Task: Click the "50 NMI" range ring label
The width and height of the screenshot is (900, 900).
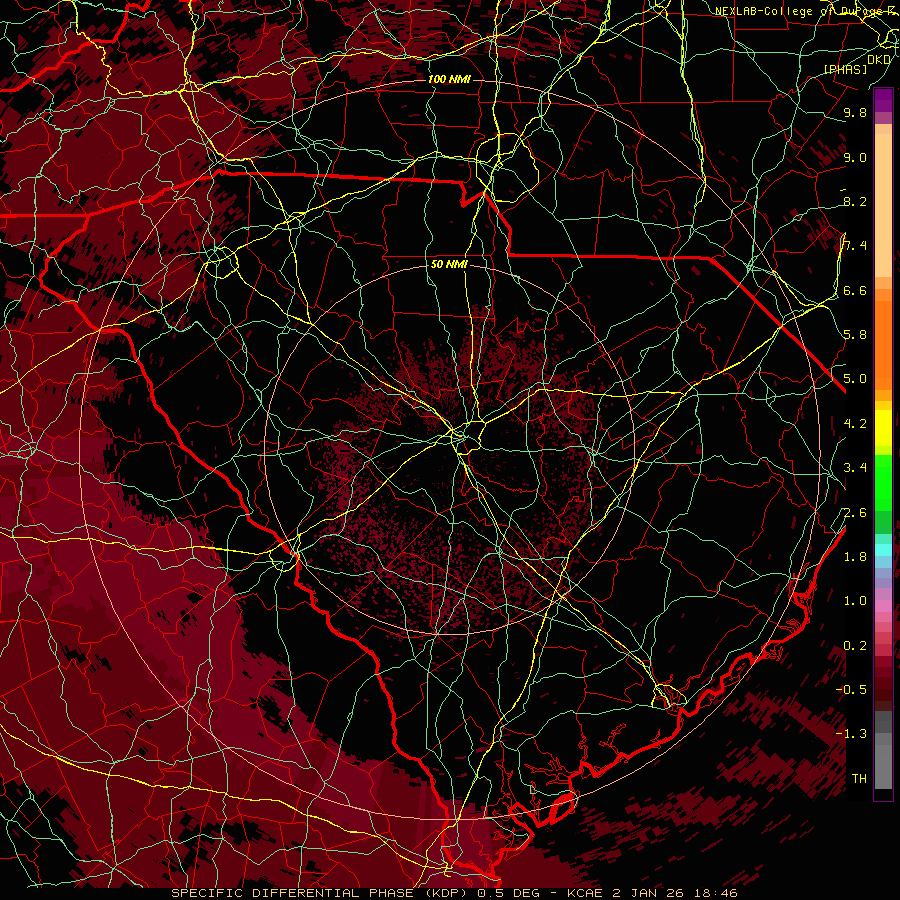Action: (449, 264)
